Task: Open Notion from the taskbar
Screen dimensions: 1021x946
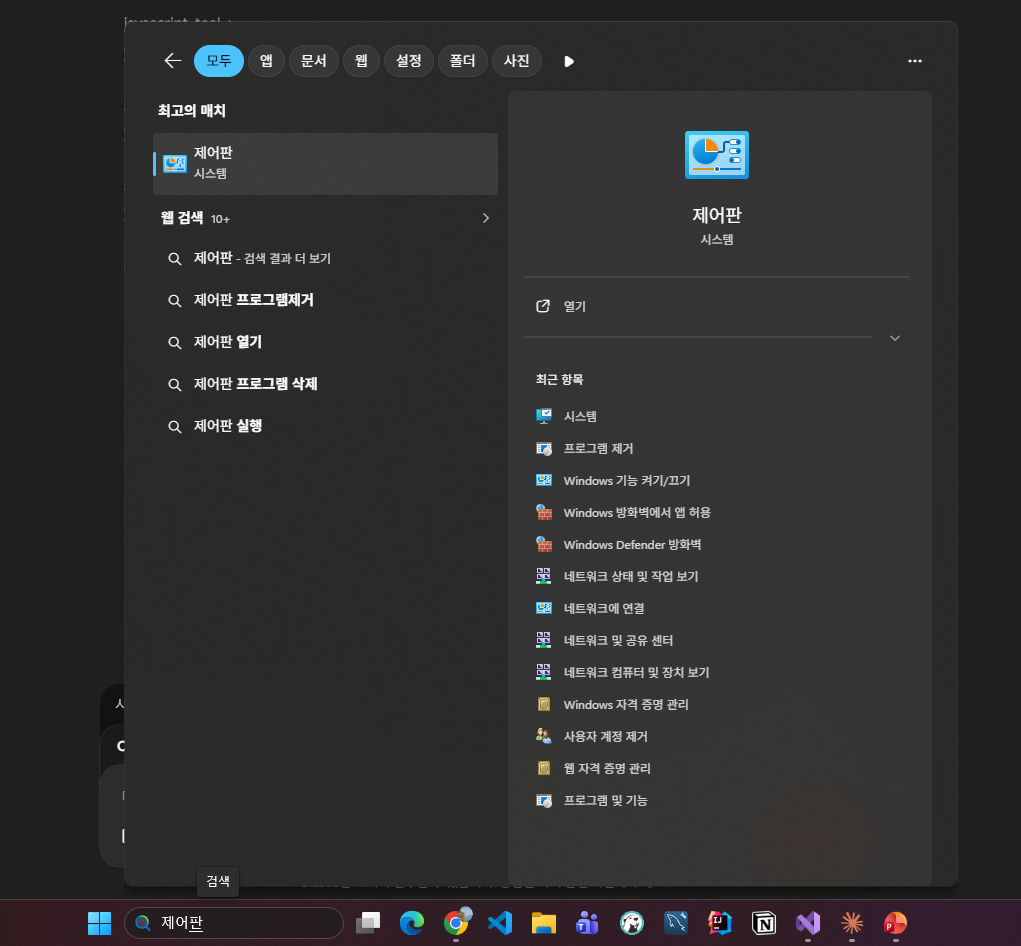Action: [764, 923]
